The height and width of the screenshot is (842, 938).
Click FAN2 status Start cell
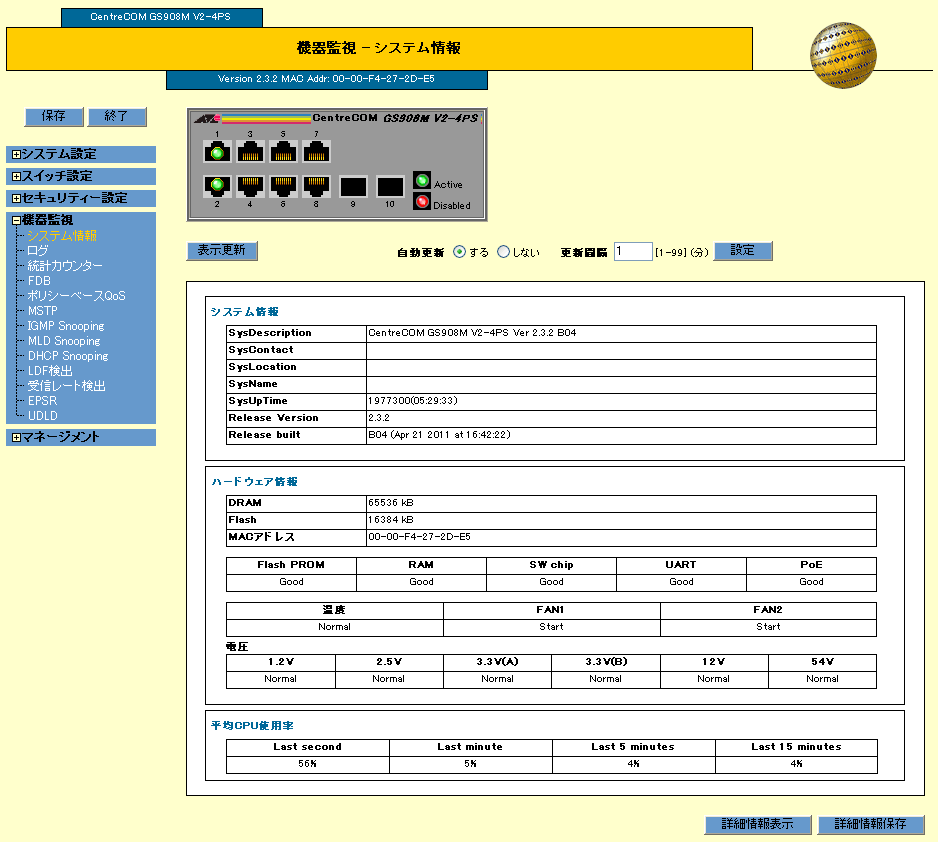[x=769, y=627]
